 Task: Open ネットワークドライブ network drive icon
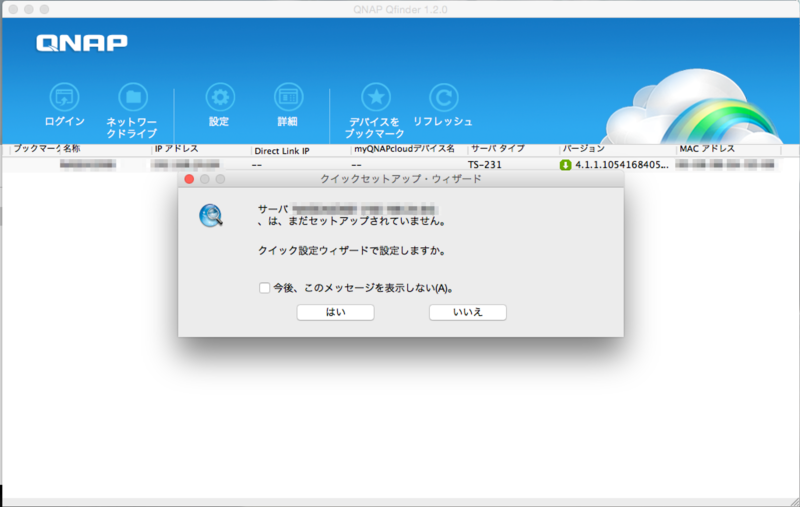tap(133, 97)
